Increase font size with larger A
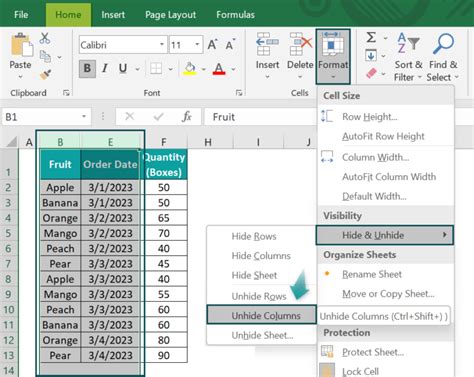 click(212, 44)
